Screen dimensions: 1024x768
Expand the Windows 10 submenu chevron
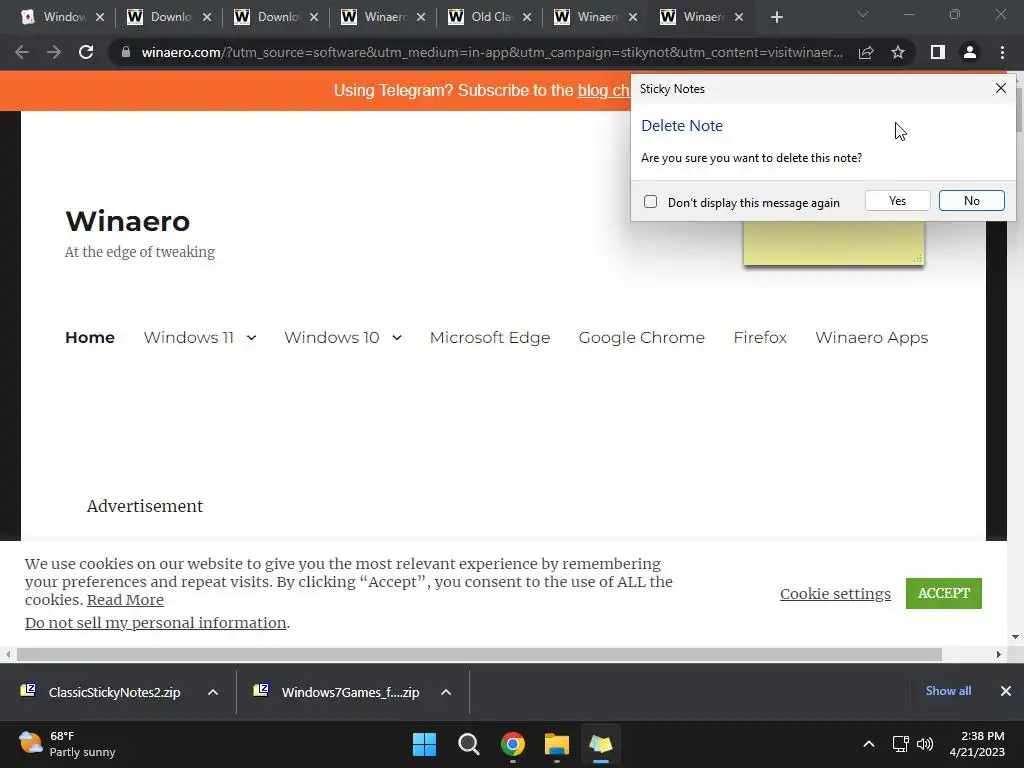[x=397, y=338]
